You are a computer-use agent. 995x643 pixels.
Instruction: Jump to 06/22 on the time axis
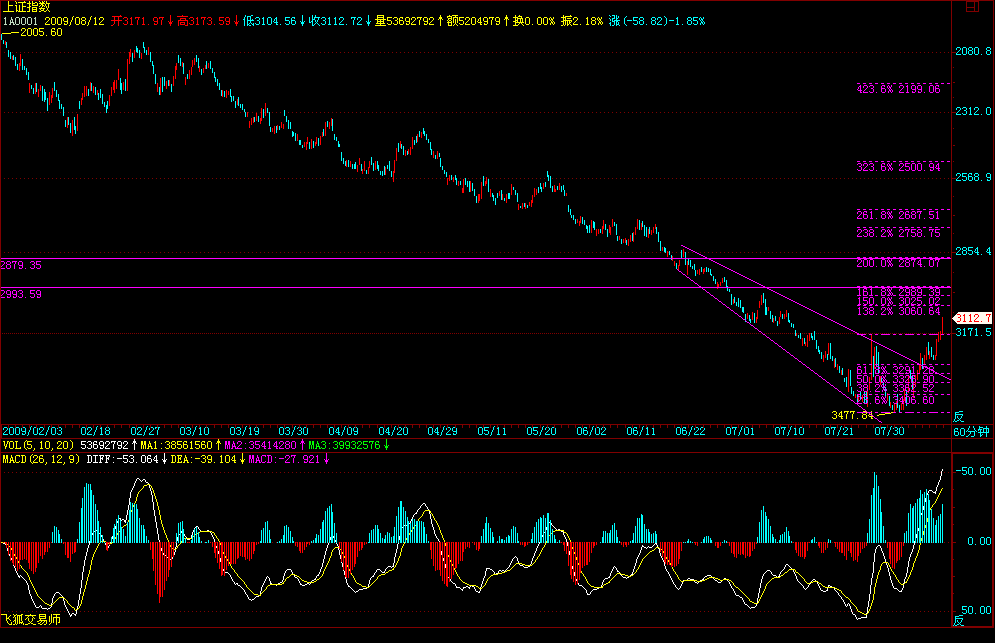(690, 432)
